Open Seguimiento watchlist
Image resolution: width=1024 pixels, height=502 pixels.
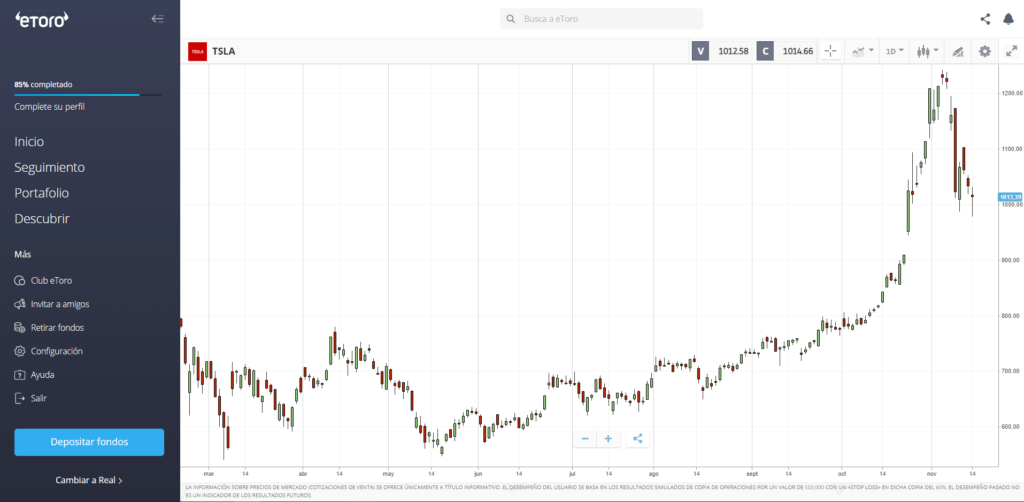point(50,168)
